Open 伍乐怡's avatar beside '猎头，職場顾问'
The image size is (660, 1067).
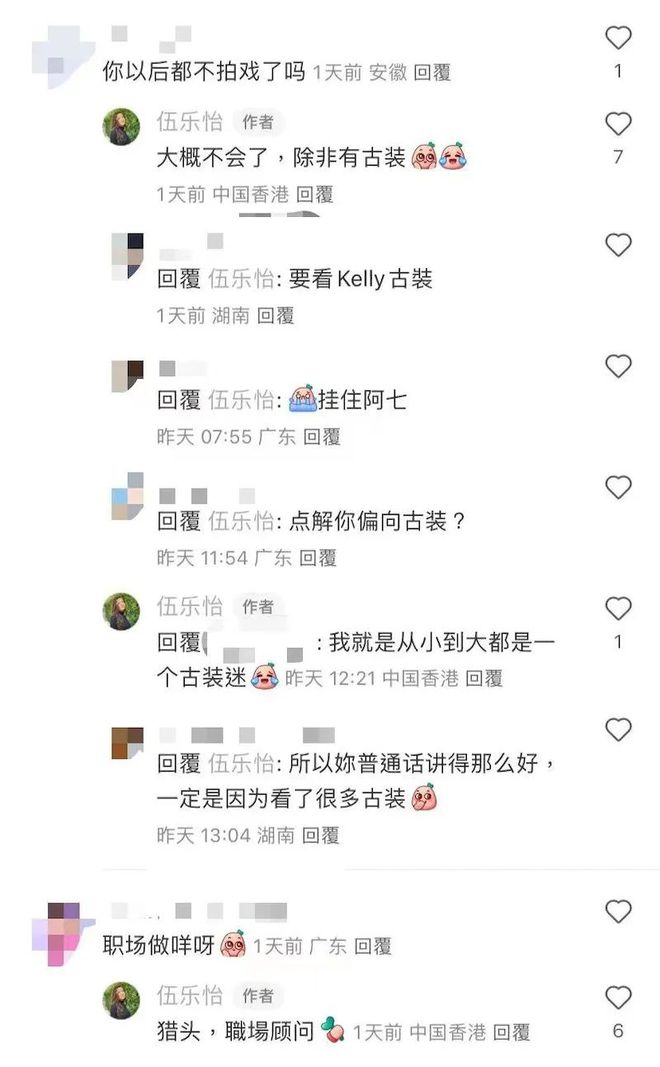point(121,1000)
